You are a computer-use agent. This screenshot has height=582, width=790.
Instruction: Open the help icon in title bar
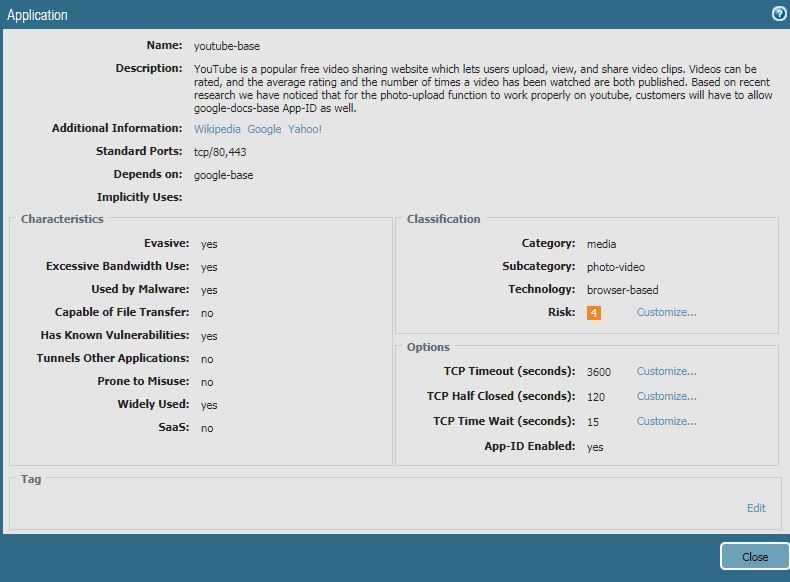click(779, 14)
